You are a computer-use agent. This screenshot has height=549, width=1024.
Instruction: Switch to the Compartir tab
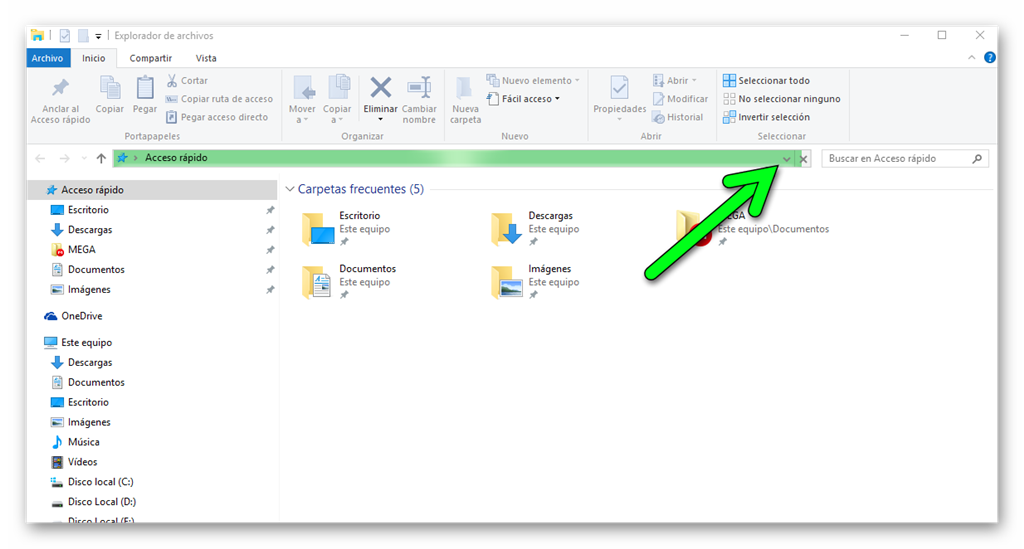point(150,58)
